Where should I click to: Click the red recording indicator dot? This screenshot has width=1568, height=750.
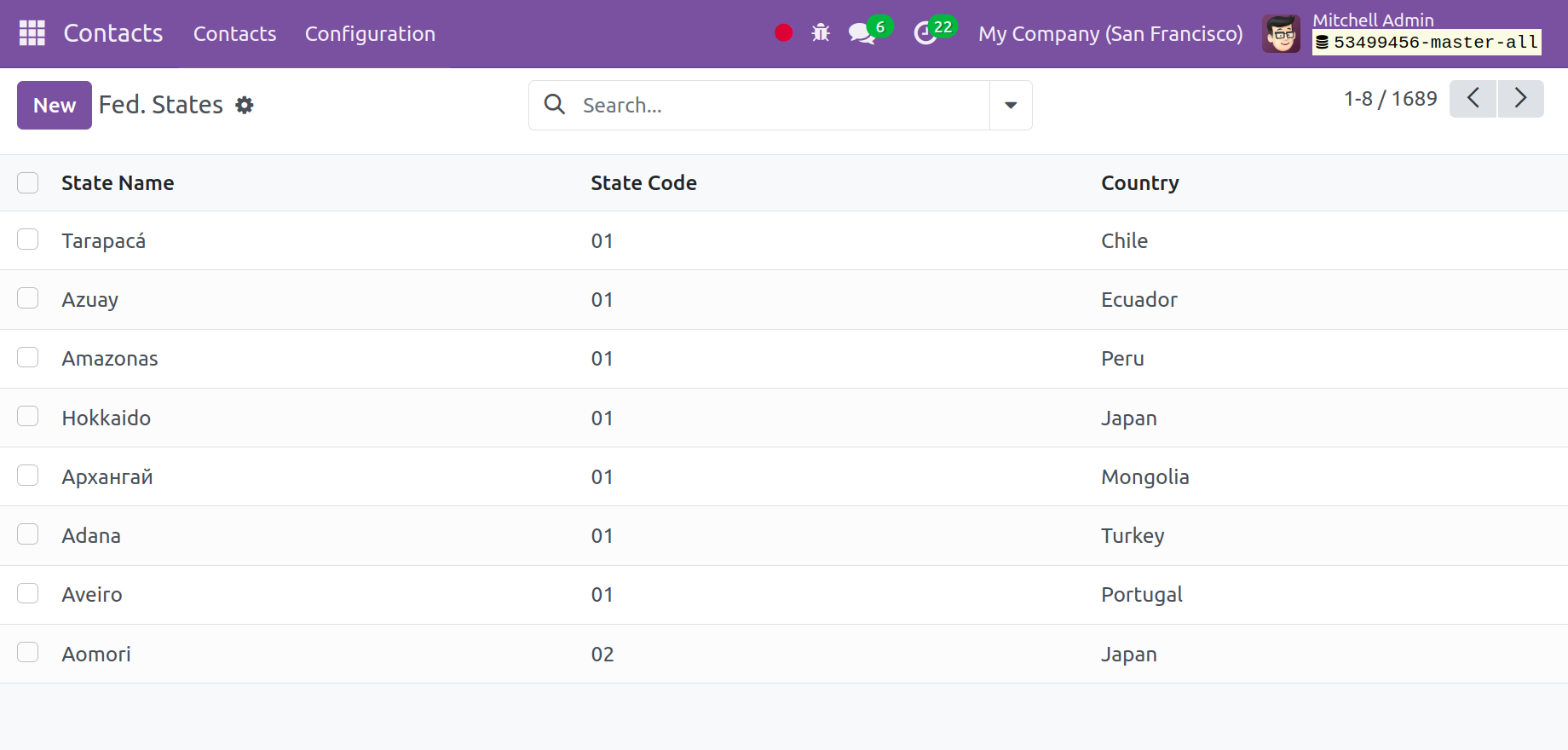coord(783,33)
